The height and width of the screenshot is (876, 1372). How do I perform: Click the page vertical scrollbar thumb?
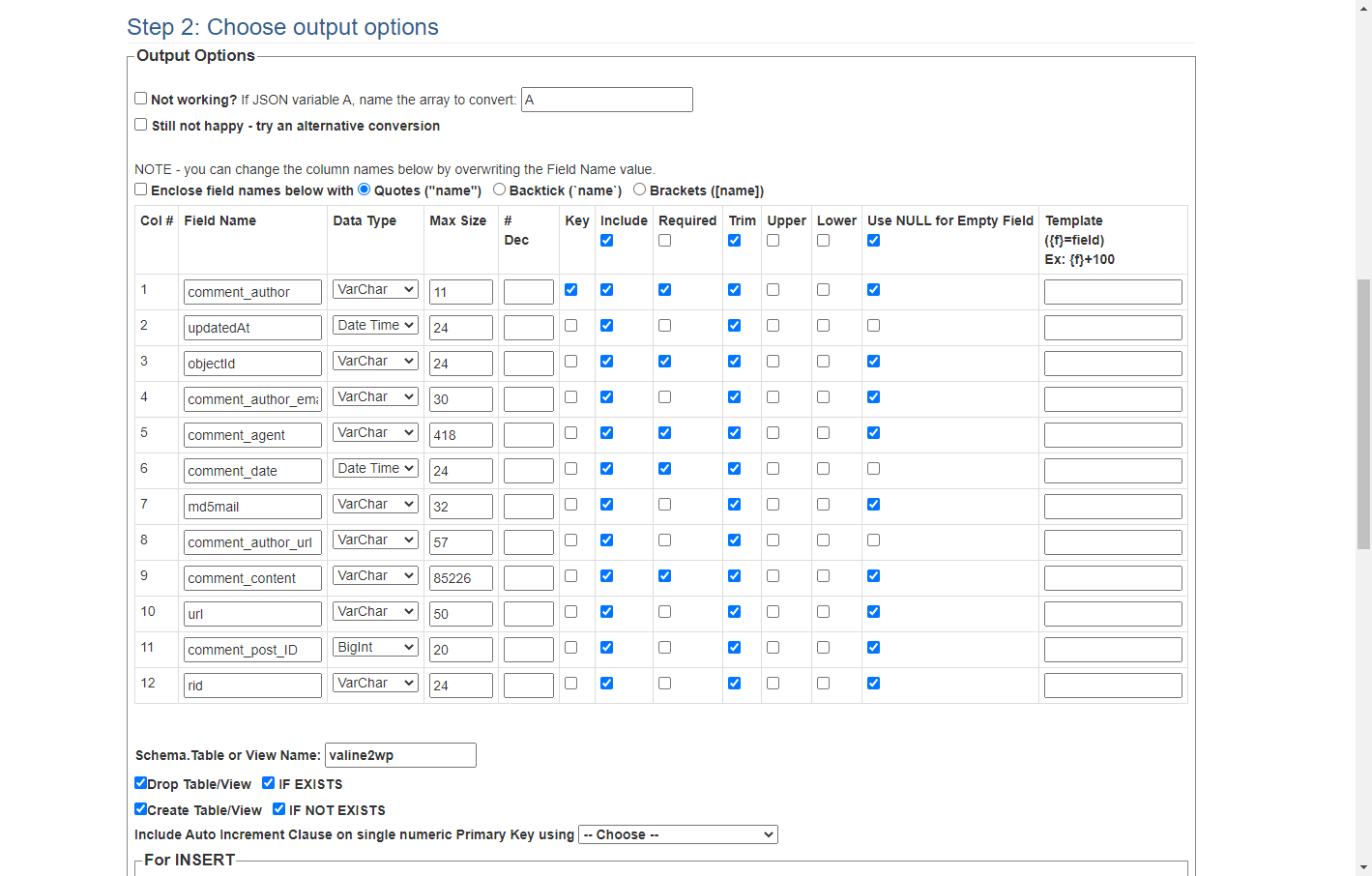1363,414
